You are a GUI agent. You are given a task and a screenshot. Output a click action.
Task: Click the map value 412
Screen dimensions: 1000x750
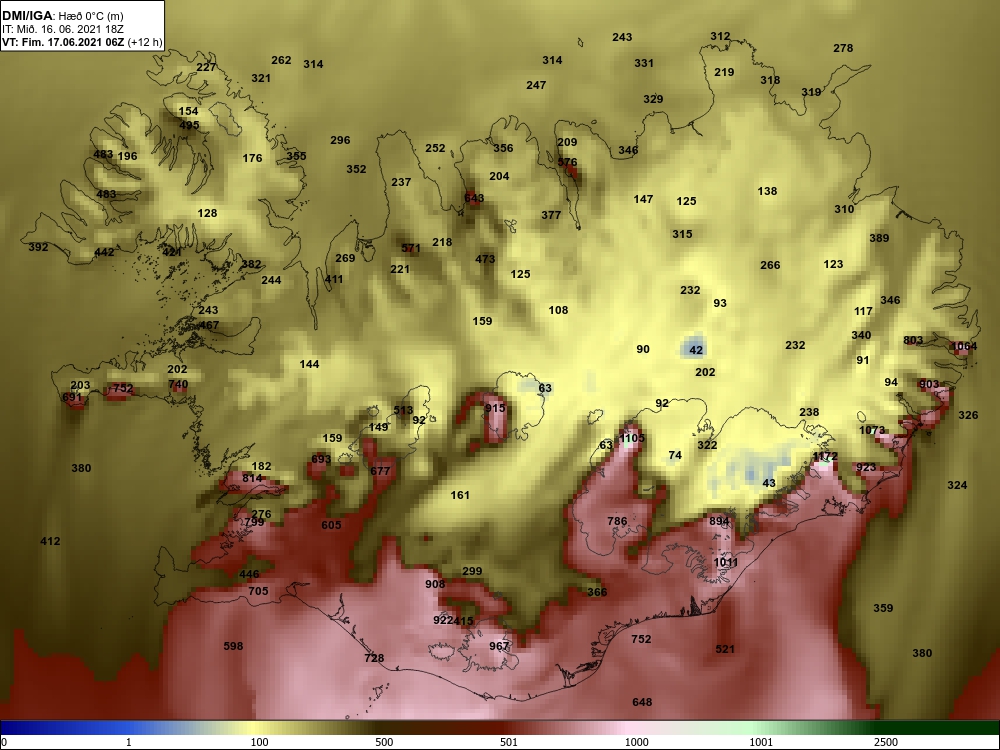coord(50,541)
